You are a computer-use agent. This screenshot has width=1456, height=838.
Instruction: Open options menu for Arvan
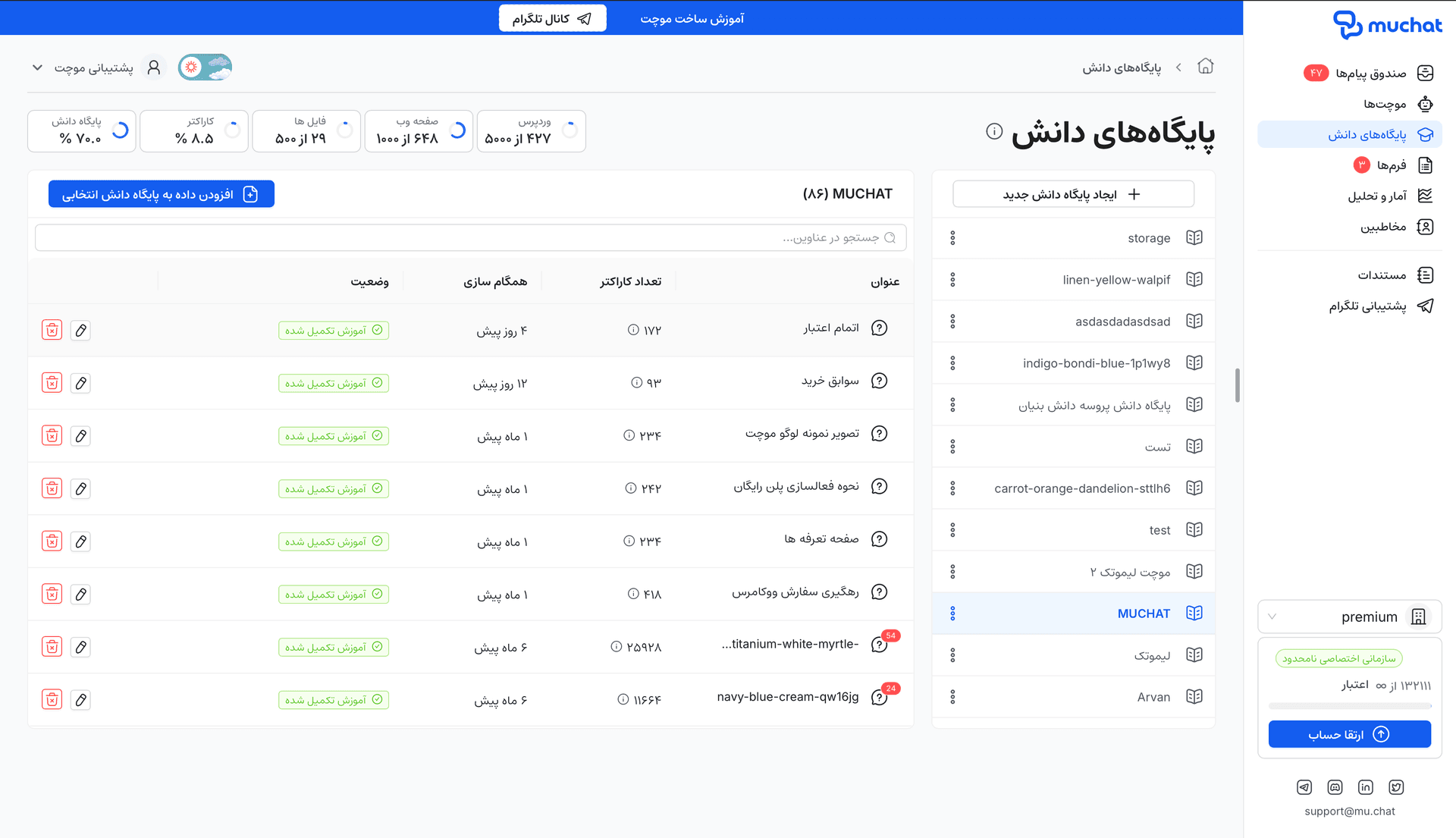[952, 697]
